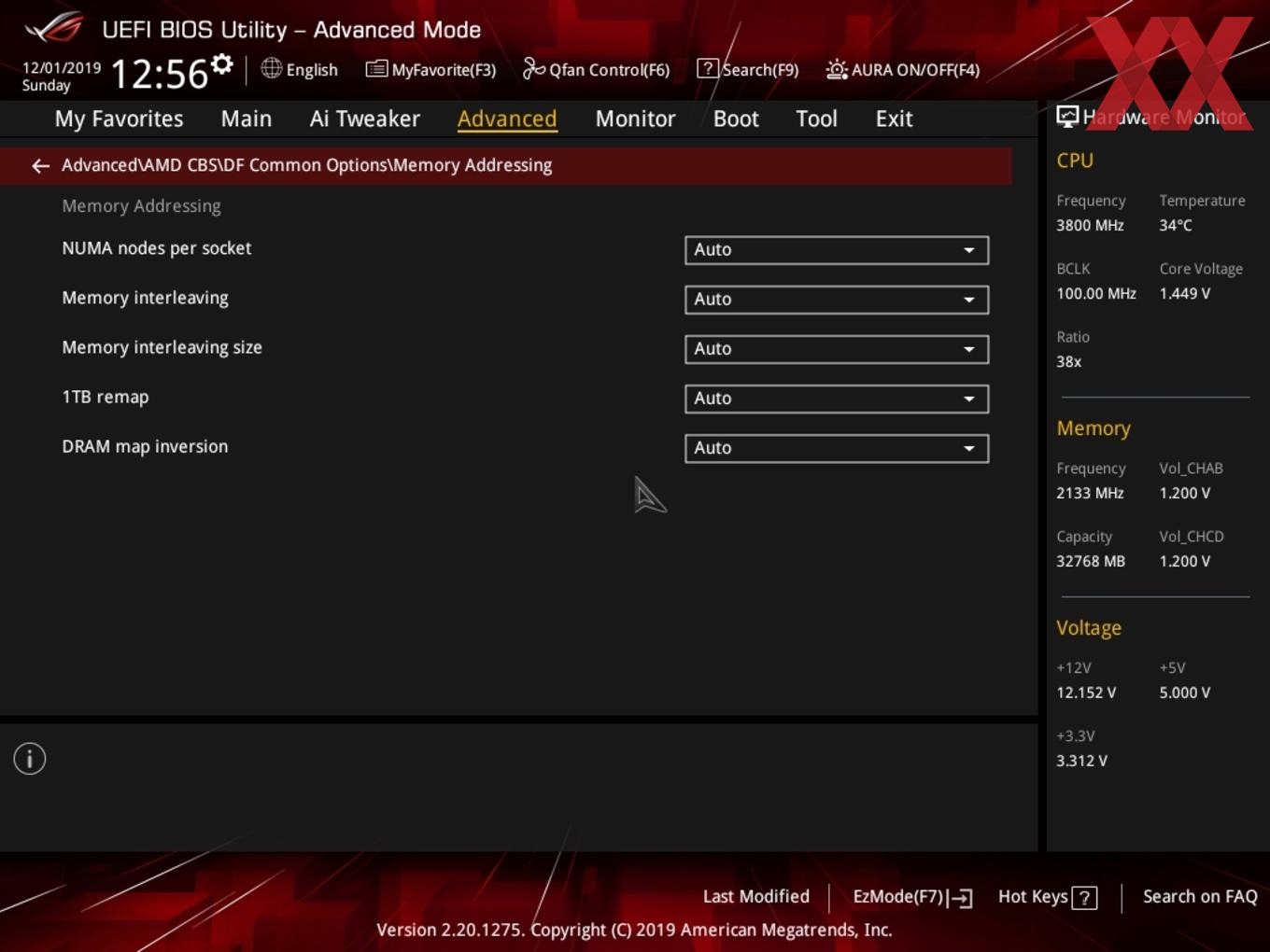
Task: Click the AURA light icon
Action: tap(837, 69)
